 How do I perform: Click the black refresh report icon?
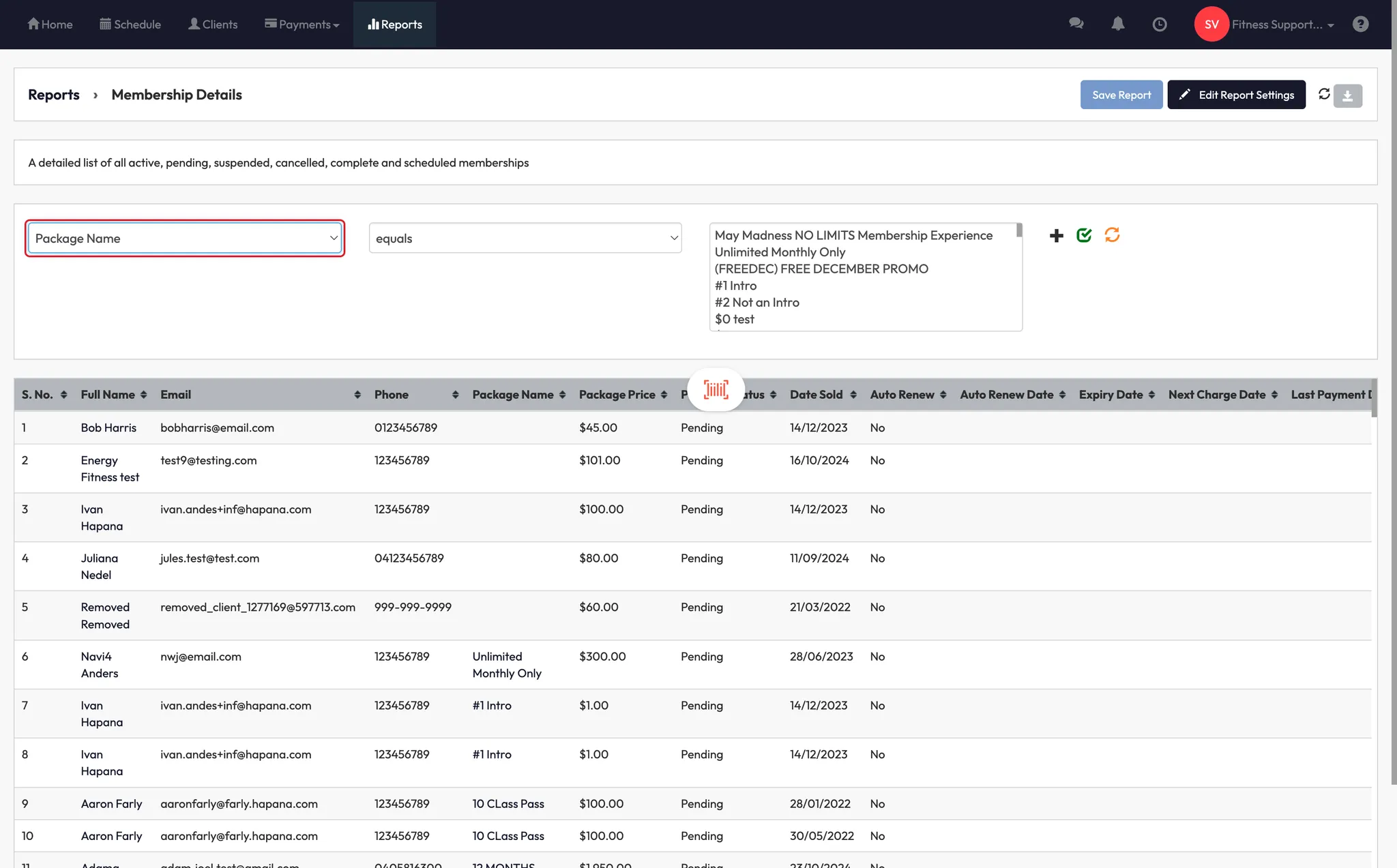(x=1324, y=94)
